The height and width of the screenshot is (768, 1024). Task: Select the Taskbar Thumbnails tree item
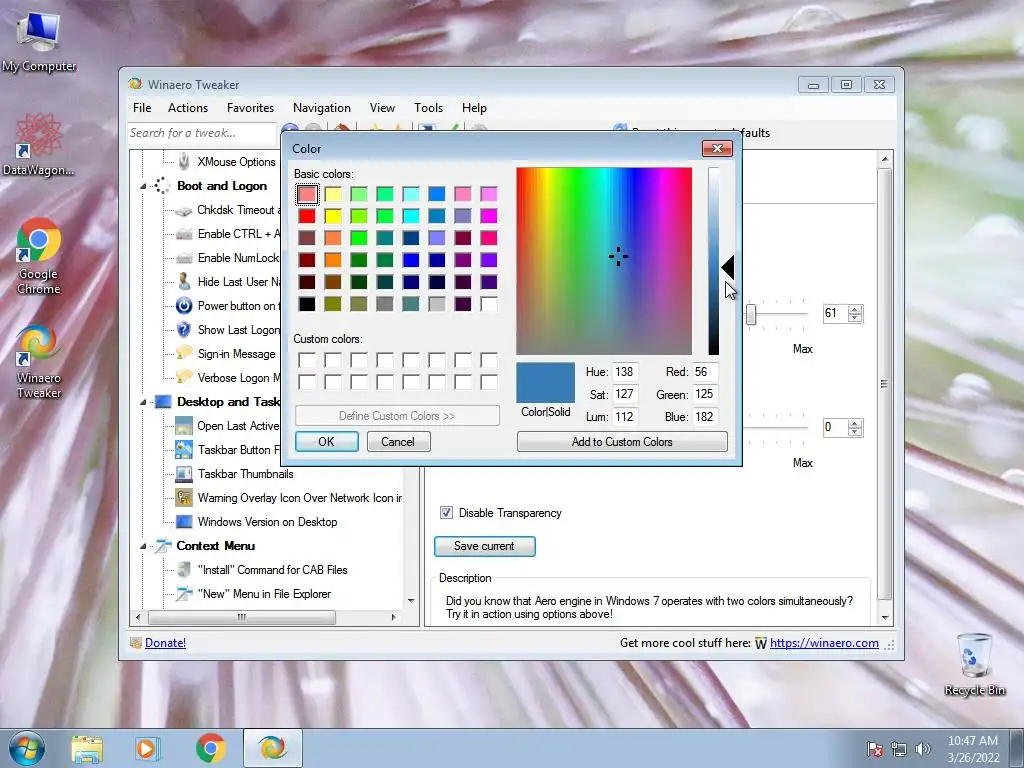pos(246,473)
